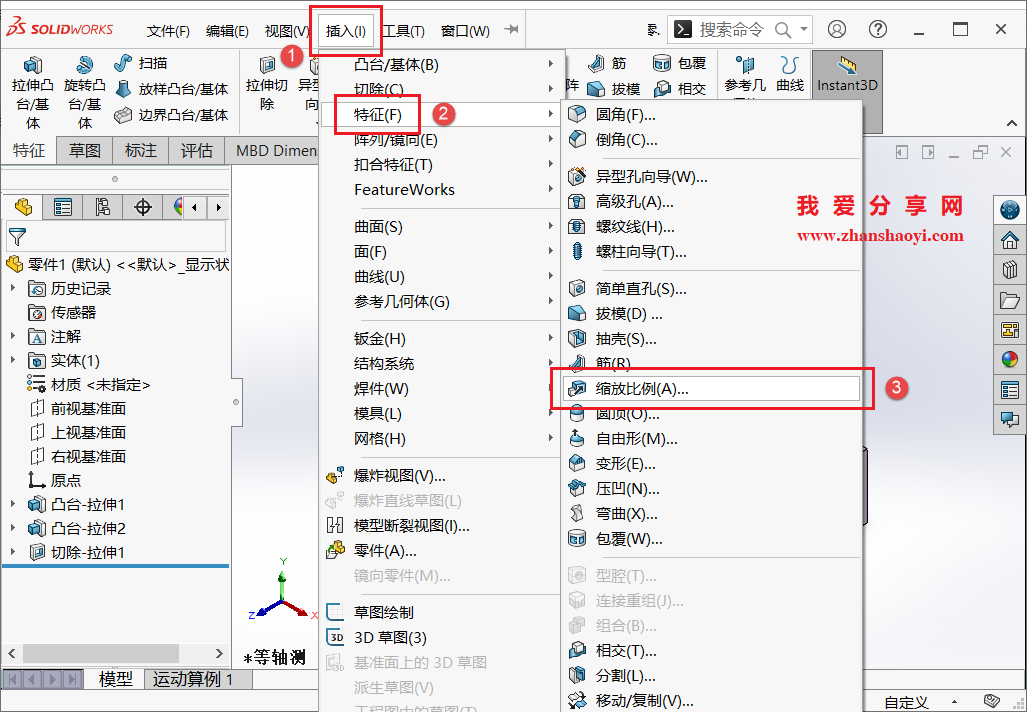Screen dimensions: 1027x712
Task: Choose 圆角(F)... fillet menu entry
Action: pyautogui.click(x=711, y=115)
